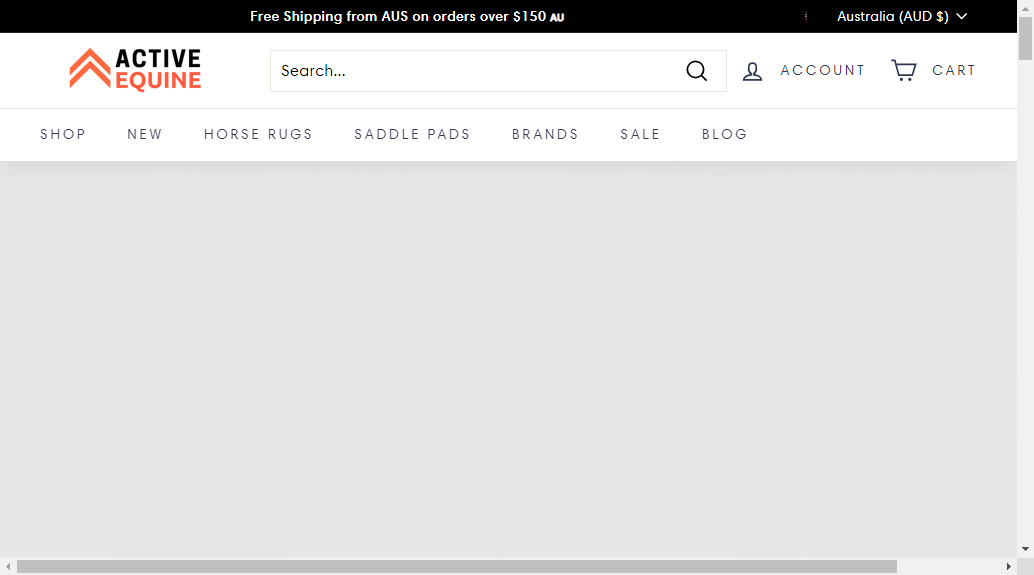
Task: Open the SADDLE PADS menu
Action: (412, 135)
